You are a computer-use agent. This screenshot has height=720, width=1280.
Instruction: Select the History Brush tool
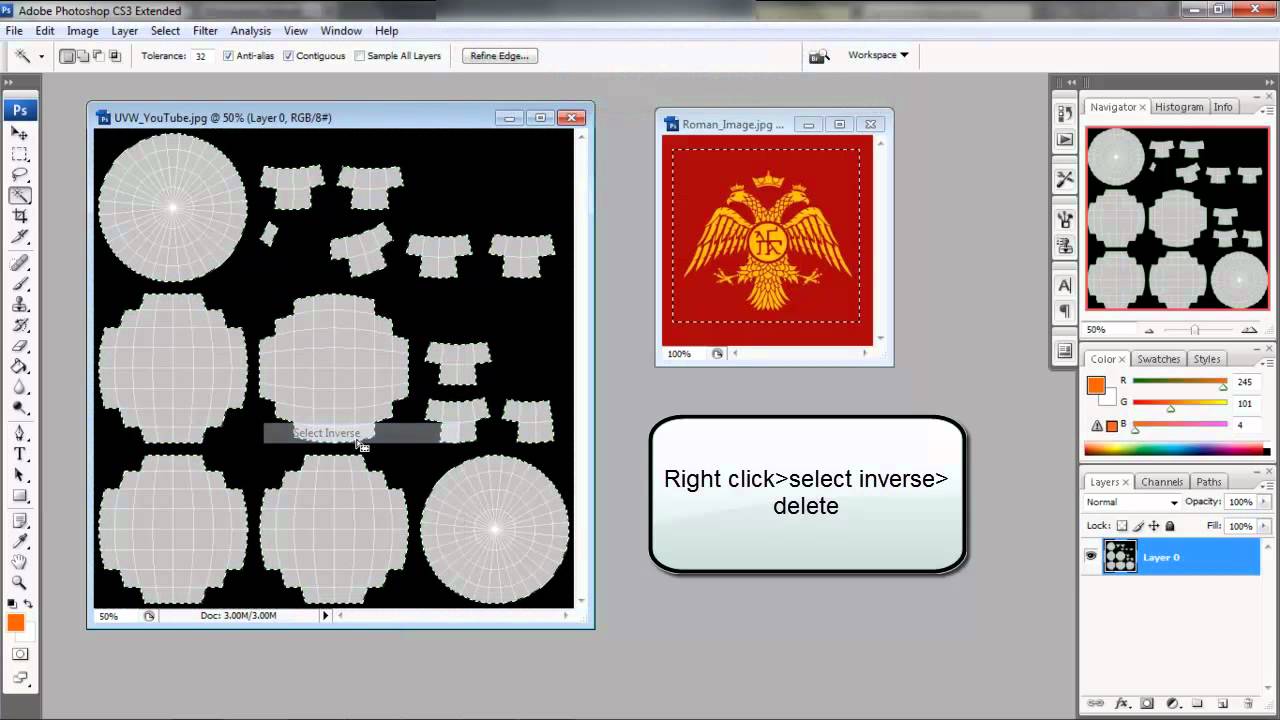pyautogui.click(x=20, y=326)
